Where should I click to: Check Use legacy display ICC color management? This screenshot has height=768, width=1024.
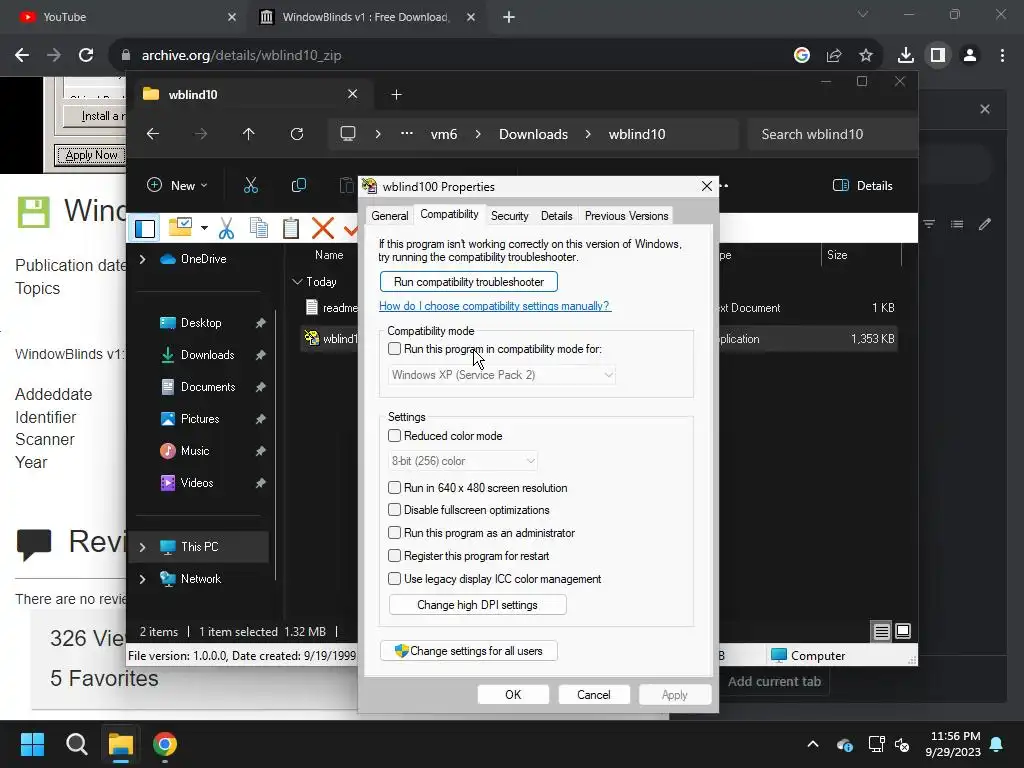coord(394,578)
